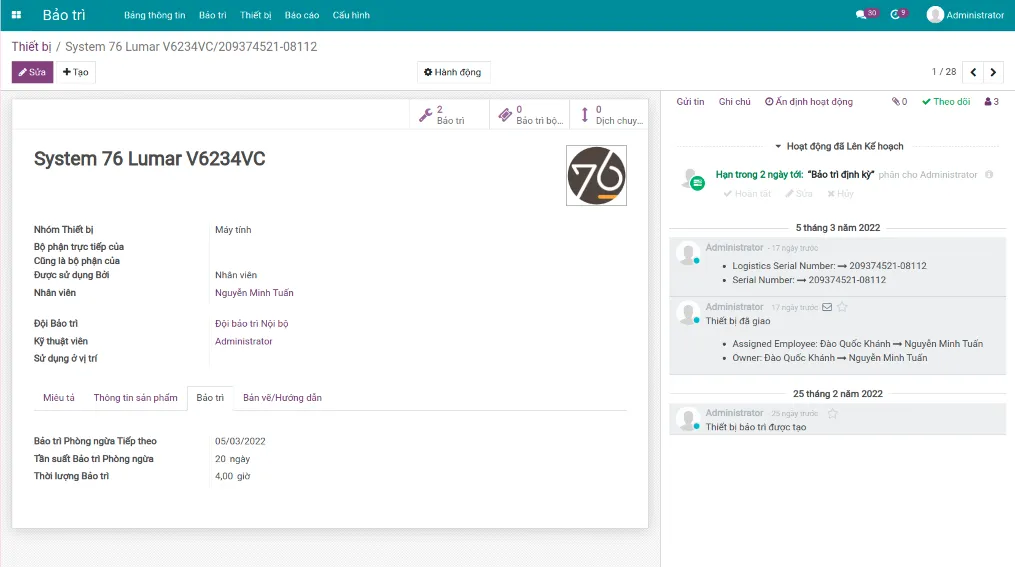Open 'Đội bảo trì Nội bộ' team link
Viewport: 1015px width, 567px height.
[x=252, y=324]
